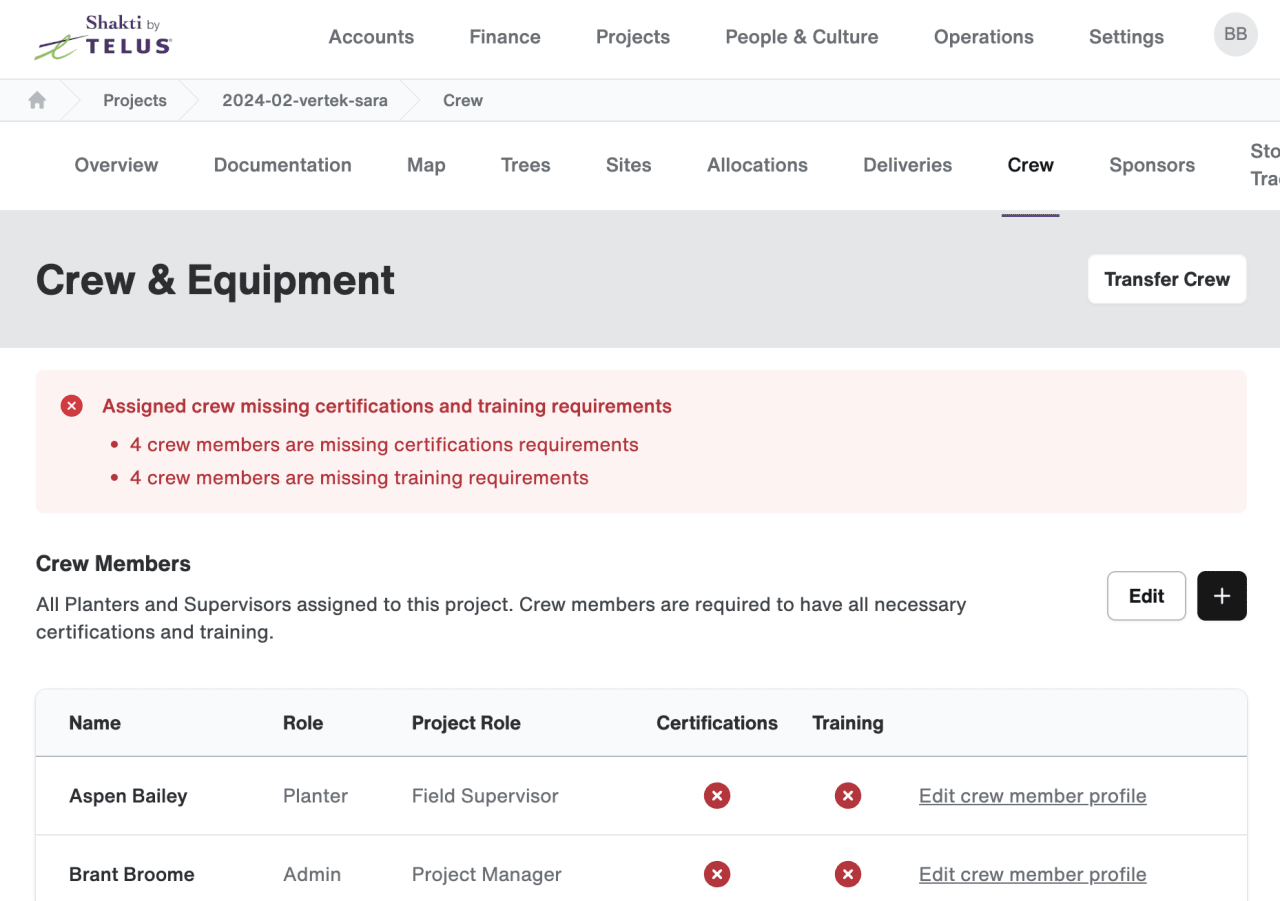Image resolution: width=1280 pixels, height=901 pixels.
Task: Click the Shakti by TELUS logo
Action: [103, 37]
